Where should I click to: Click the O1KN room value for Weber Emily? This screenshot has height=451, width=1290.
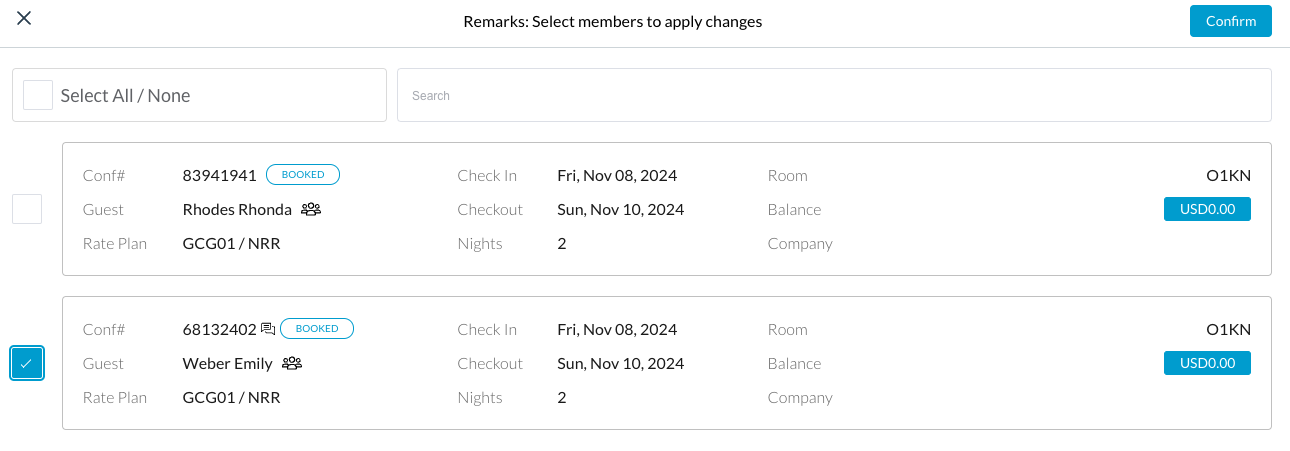1228,330
